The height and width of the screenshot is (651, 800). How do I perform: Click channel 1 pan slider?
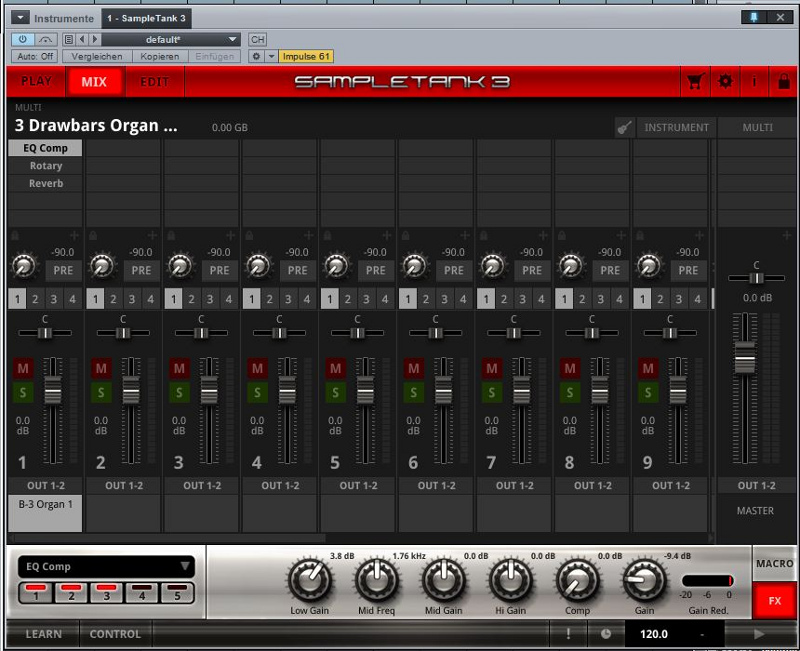point(45,333)
